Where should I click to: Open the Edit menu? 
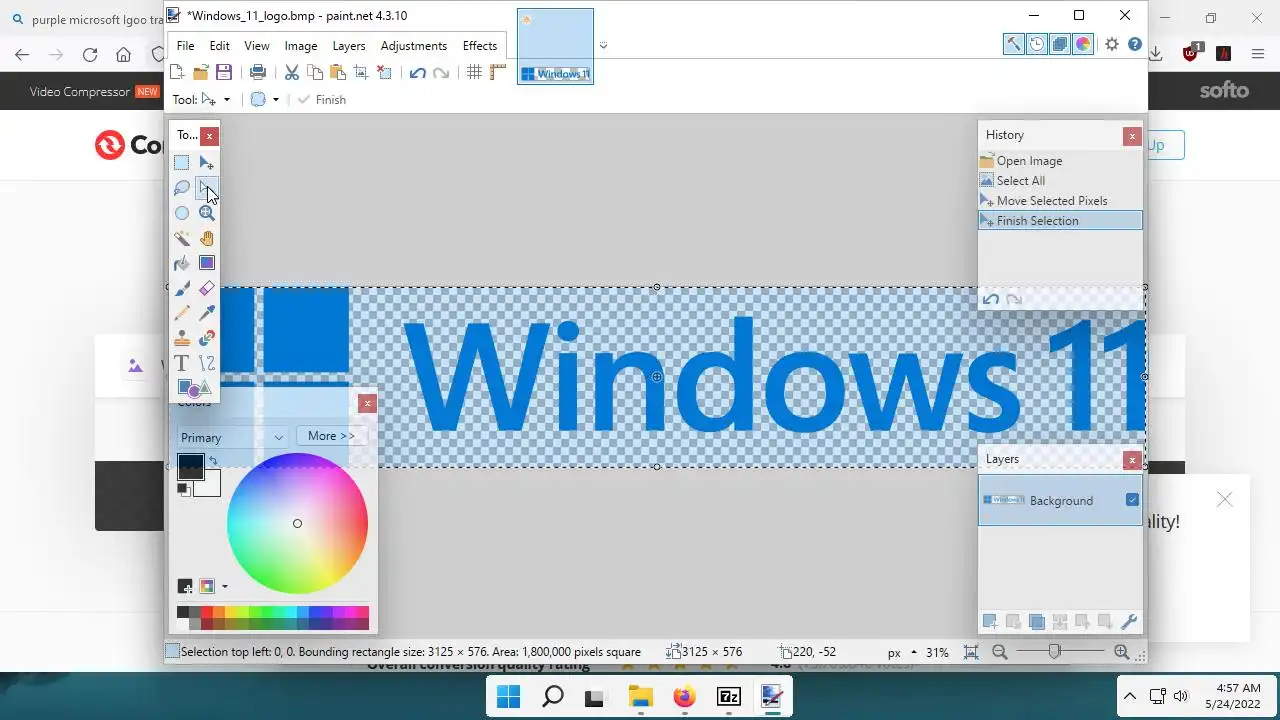pyautogui.click(x=220, y=46)
